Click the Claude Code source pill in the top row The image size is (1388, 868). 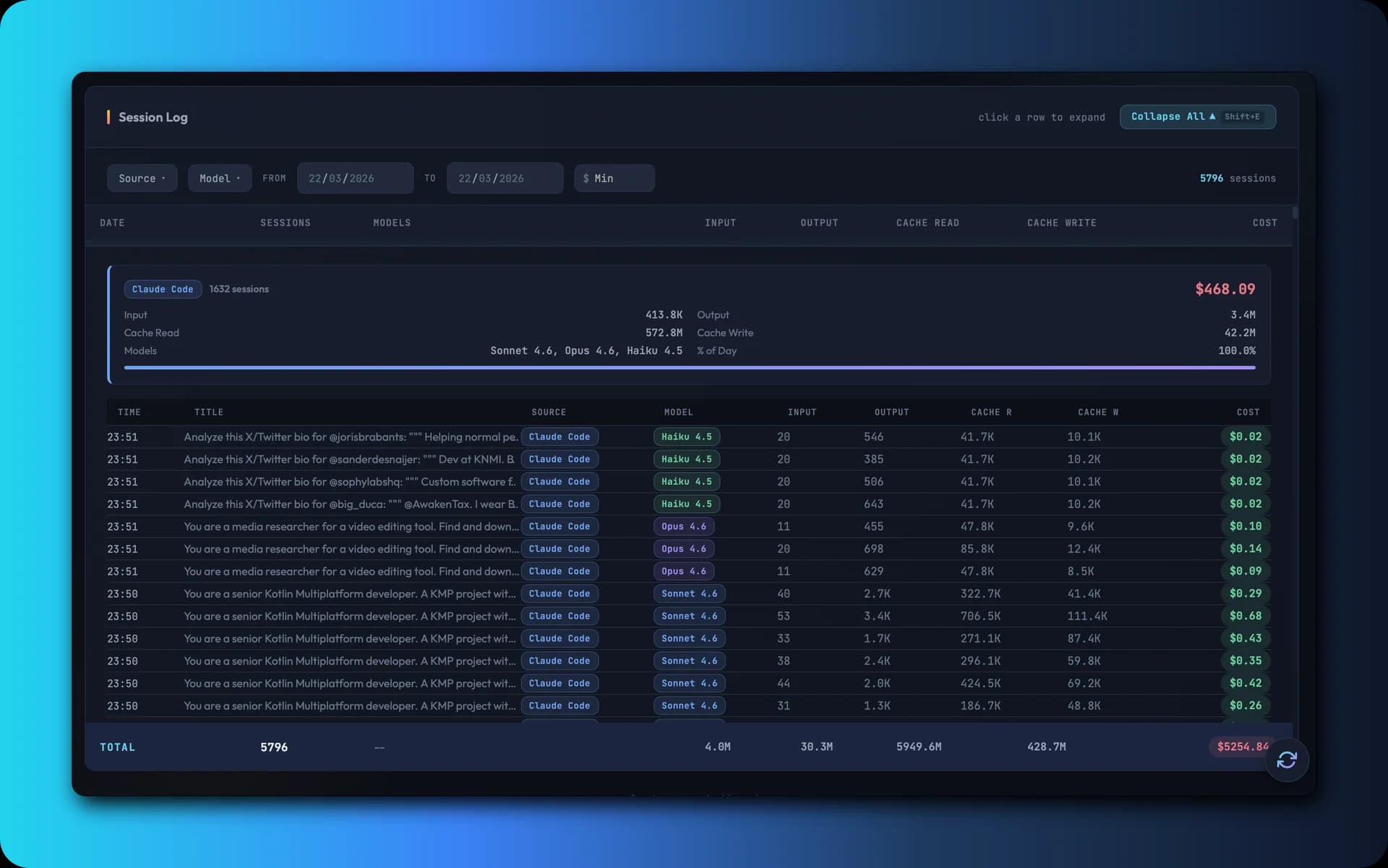coord(560,437)
